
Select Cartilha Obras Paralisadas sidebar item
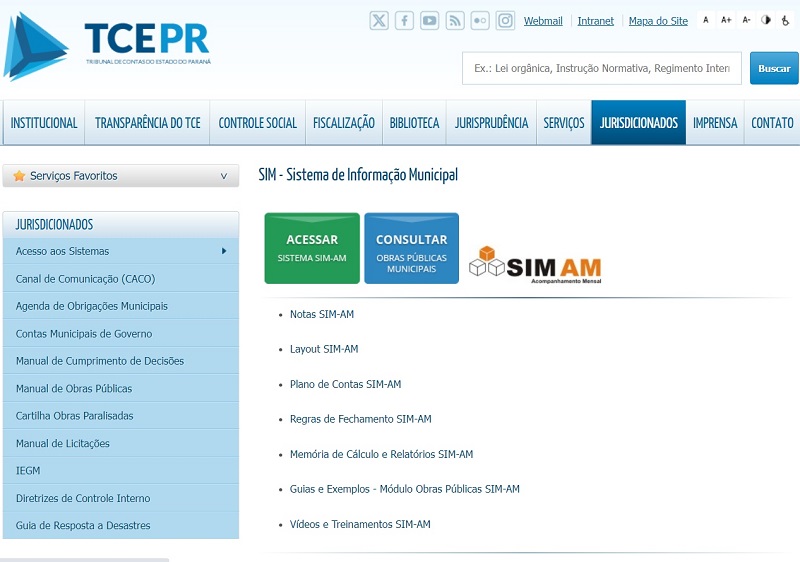[121, 416]
